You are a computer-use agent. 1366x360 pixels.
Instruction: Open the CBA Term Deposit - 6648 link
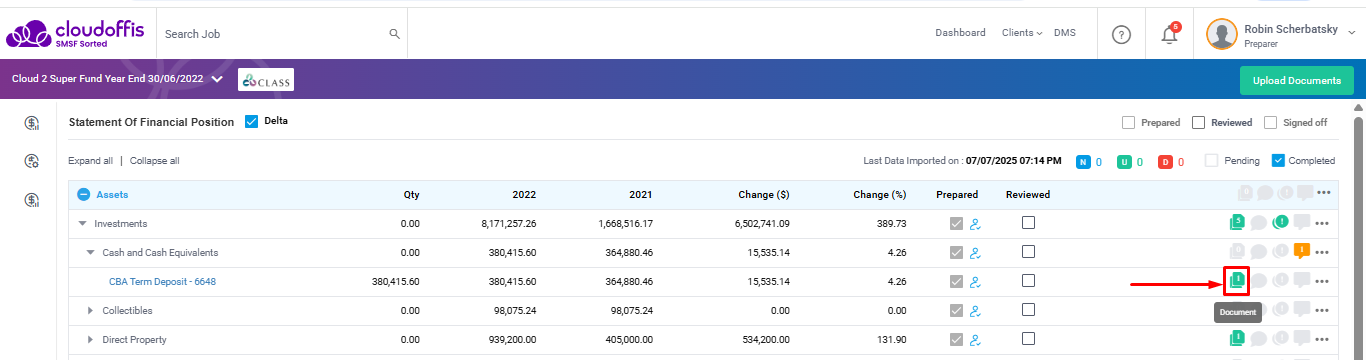click(x=162, y=282)
